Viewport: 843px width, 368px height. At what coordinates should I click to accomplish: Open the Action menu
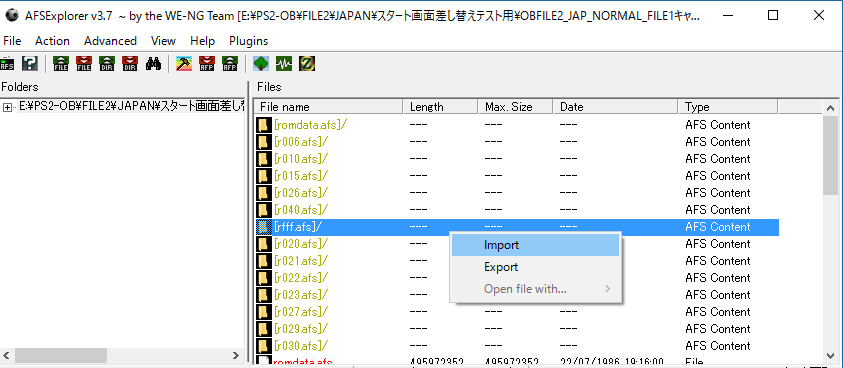pos(52,41)
